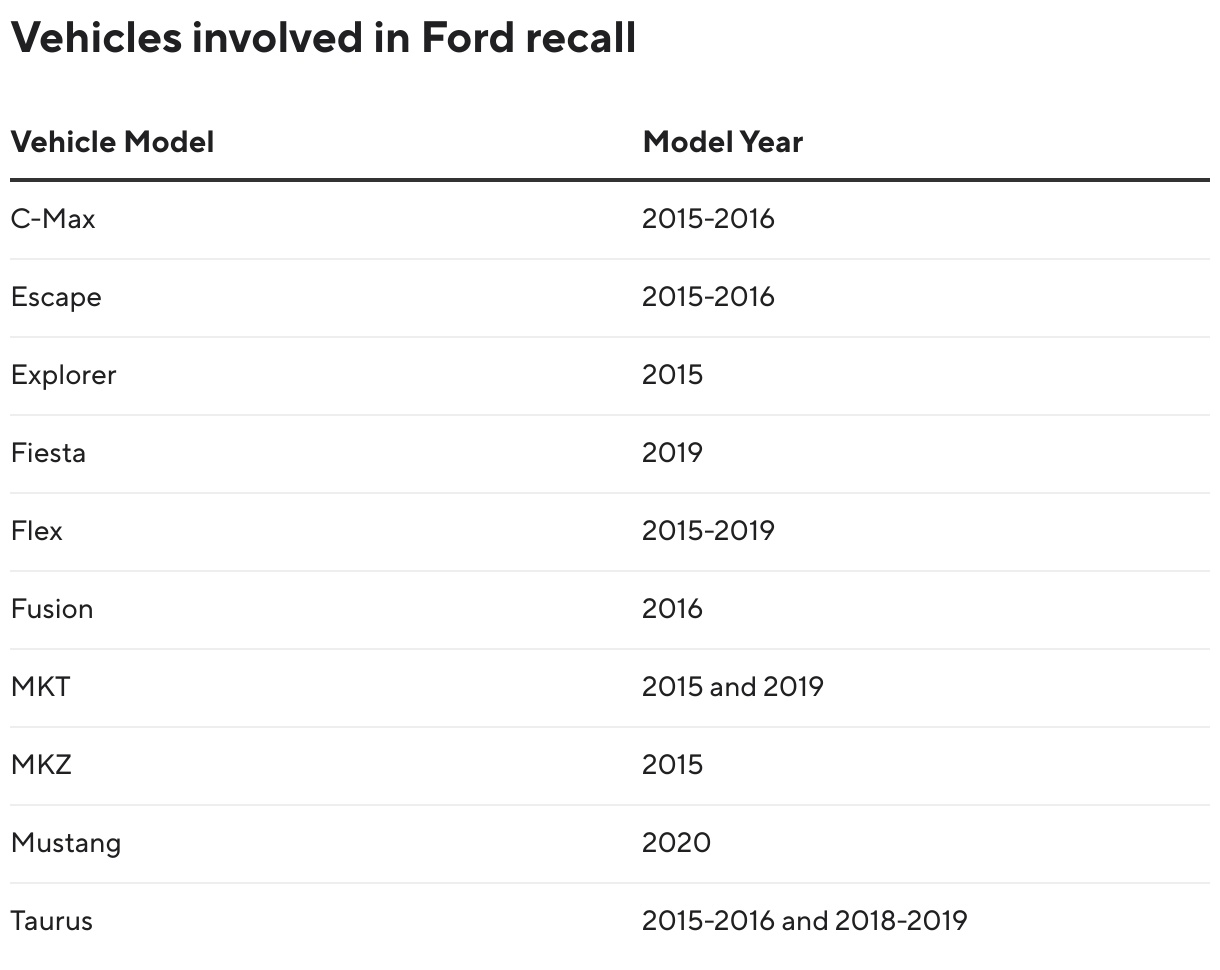
Task: Select the Flex model cell
Action: click(x=37, y=531)
